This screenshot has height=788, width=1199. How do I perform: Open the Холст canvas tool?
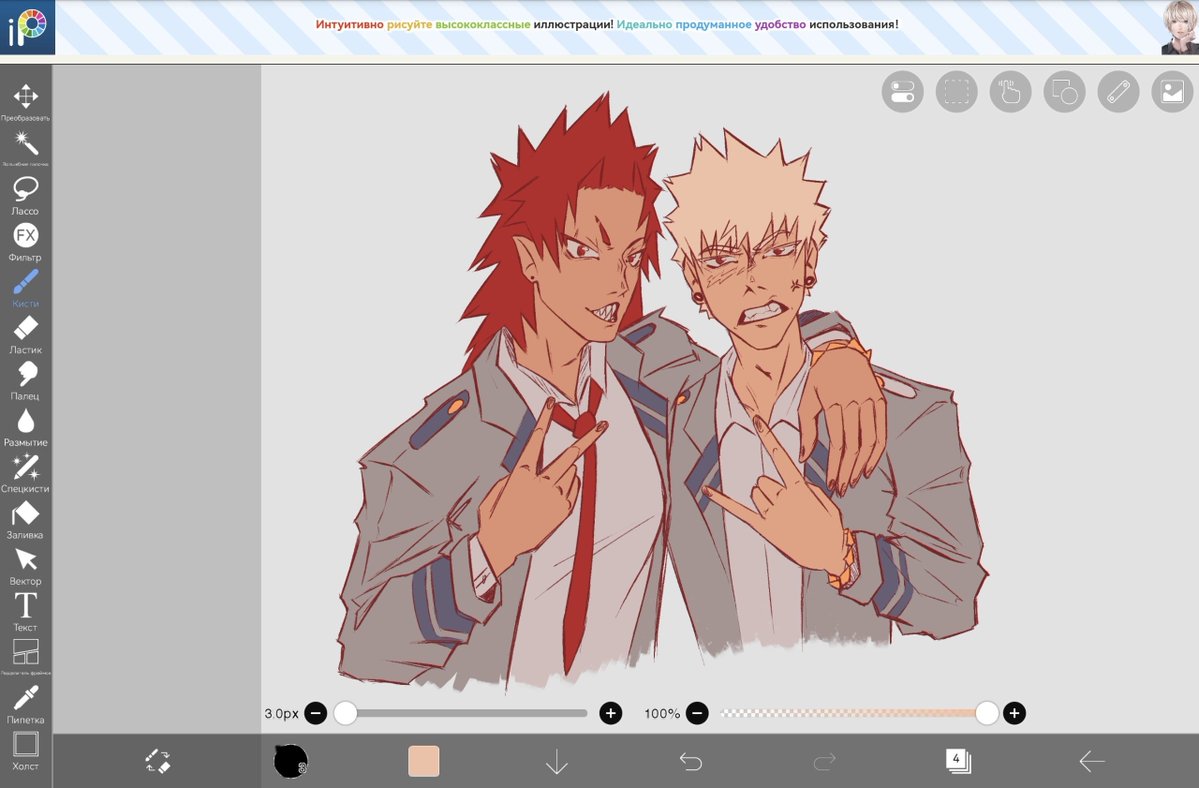(25, 751)
